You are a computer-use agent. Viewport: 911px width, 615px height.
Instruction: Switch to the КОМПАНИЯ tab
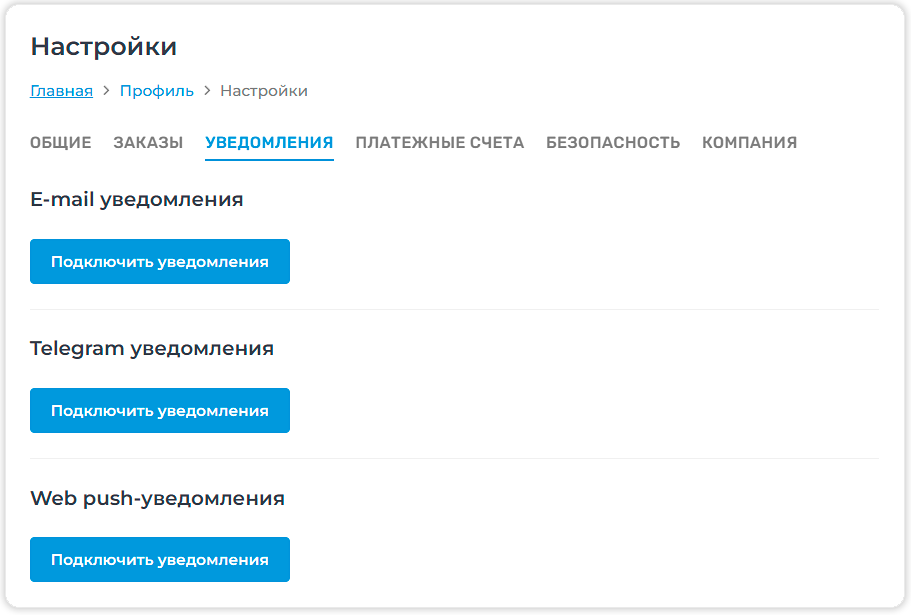pos(749,143)
